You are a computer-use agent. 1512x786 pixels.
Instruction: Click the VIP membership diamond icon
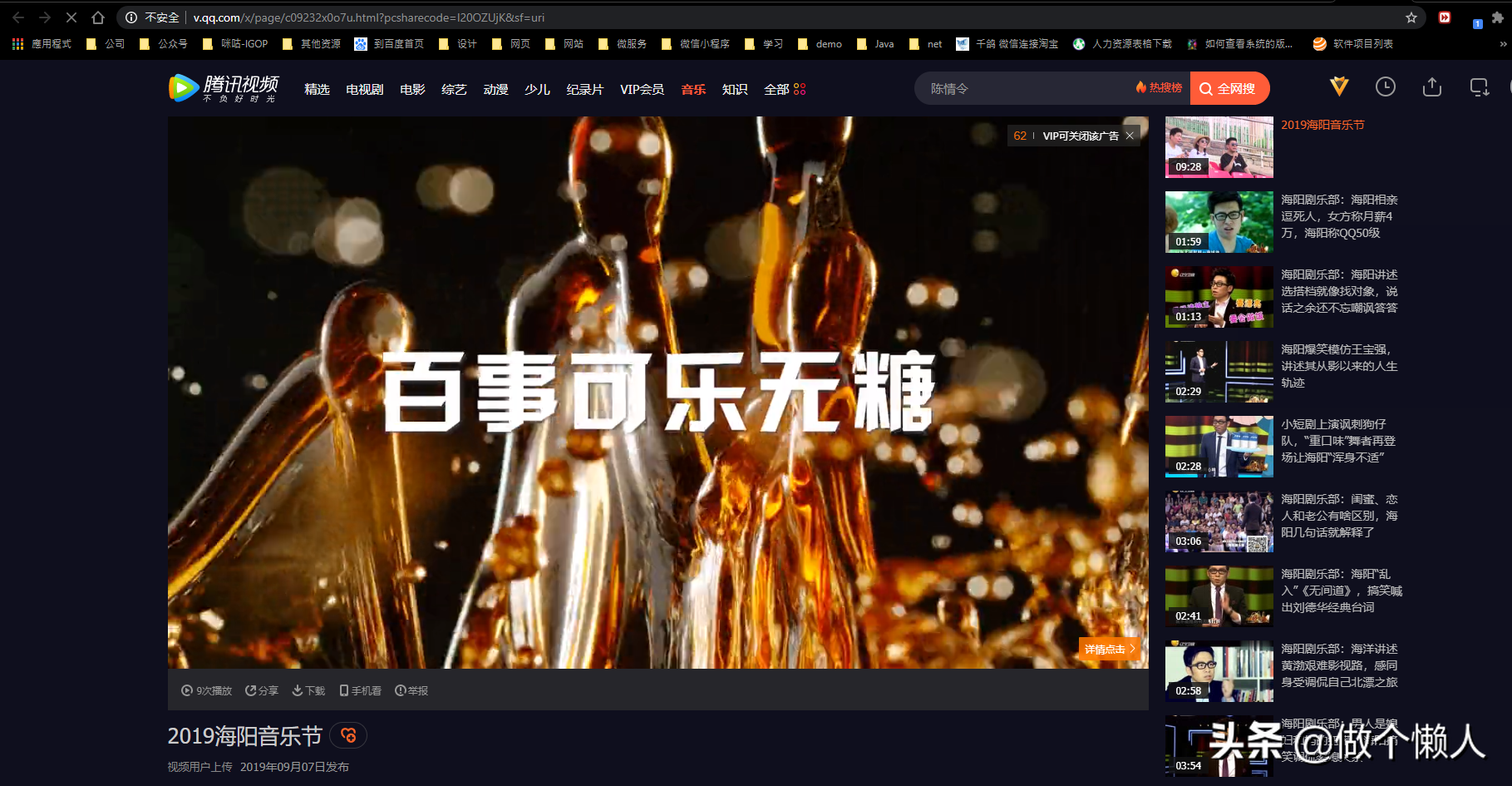pos(1338,87)
